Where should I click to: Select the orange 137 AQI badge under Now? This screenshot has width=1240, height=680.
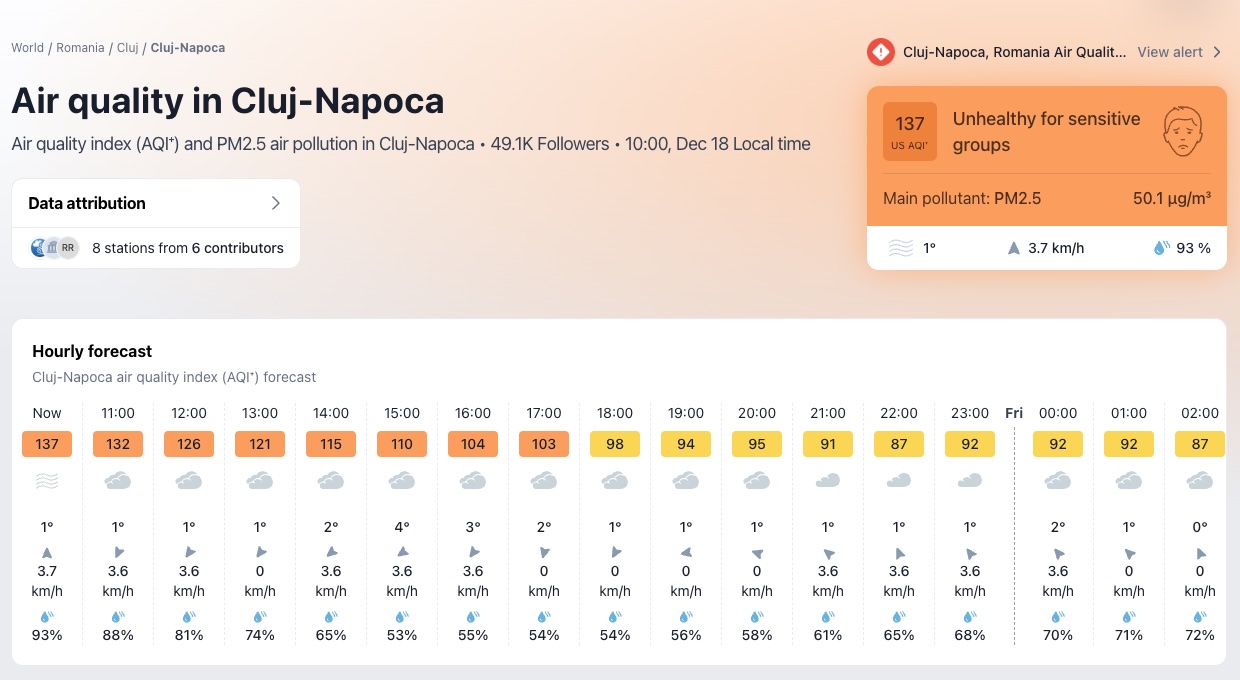[x=47, y=444]
